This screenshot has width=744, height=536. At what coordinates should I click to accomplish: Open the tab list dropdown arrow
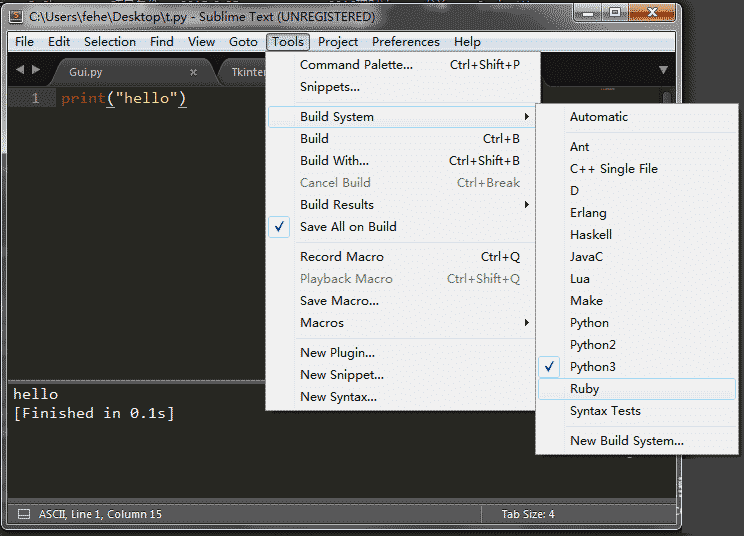click(x=662, y=70)
